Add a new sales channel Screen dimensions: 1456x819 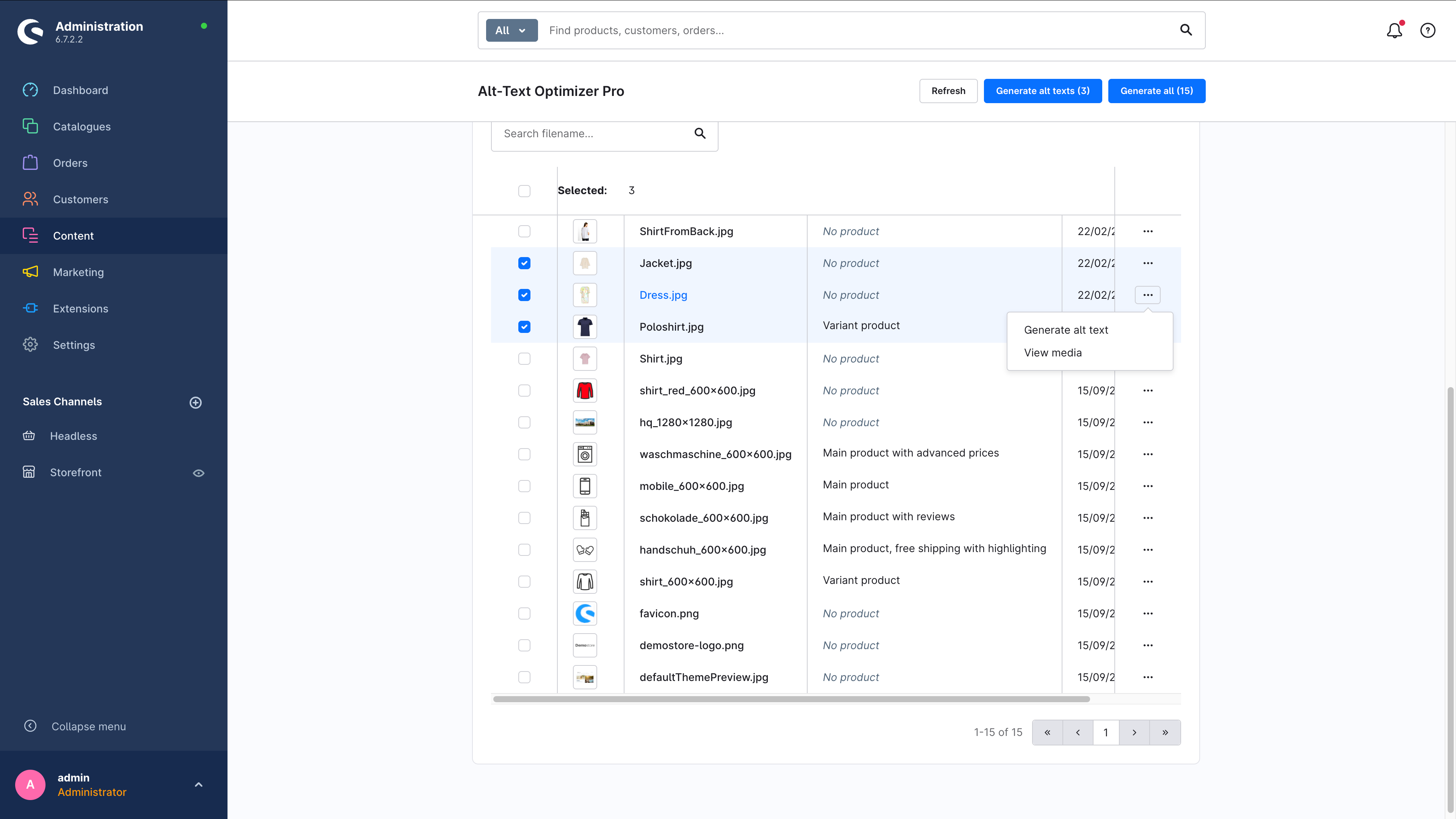196,402
